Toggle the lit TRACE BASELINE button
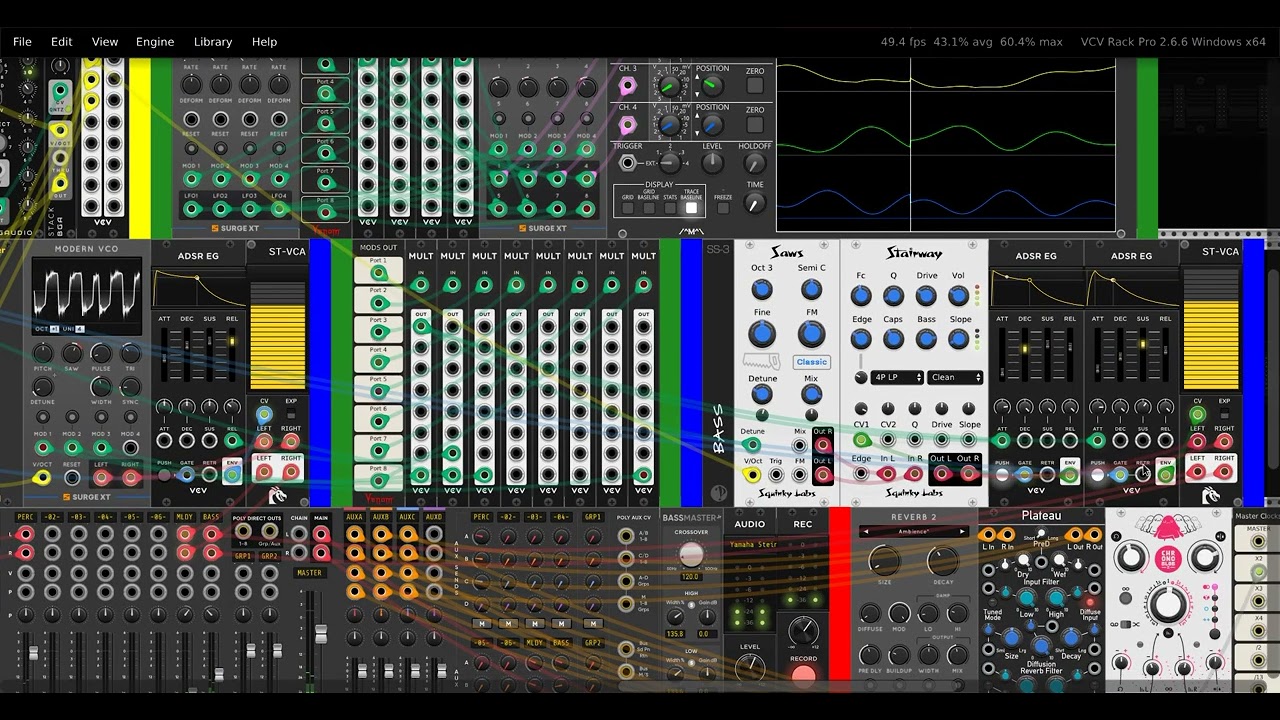 691,208
